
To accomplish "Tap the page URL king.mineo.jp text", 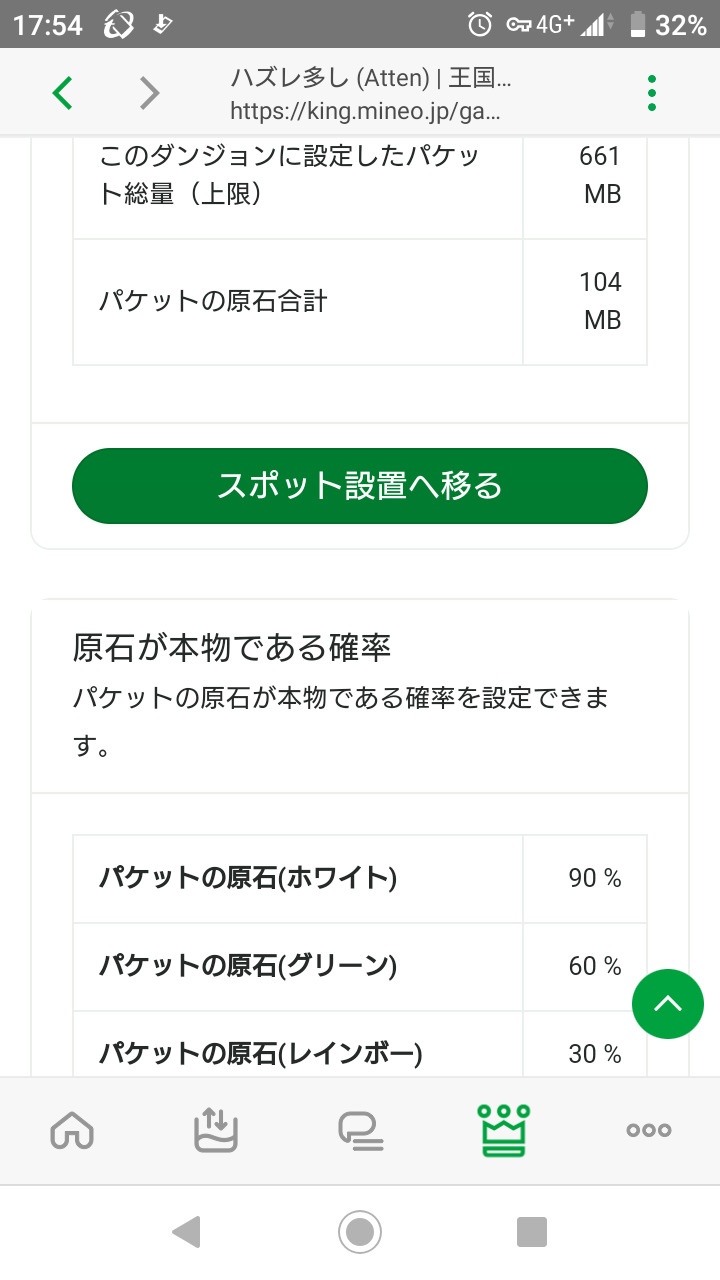I will 365,110.
